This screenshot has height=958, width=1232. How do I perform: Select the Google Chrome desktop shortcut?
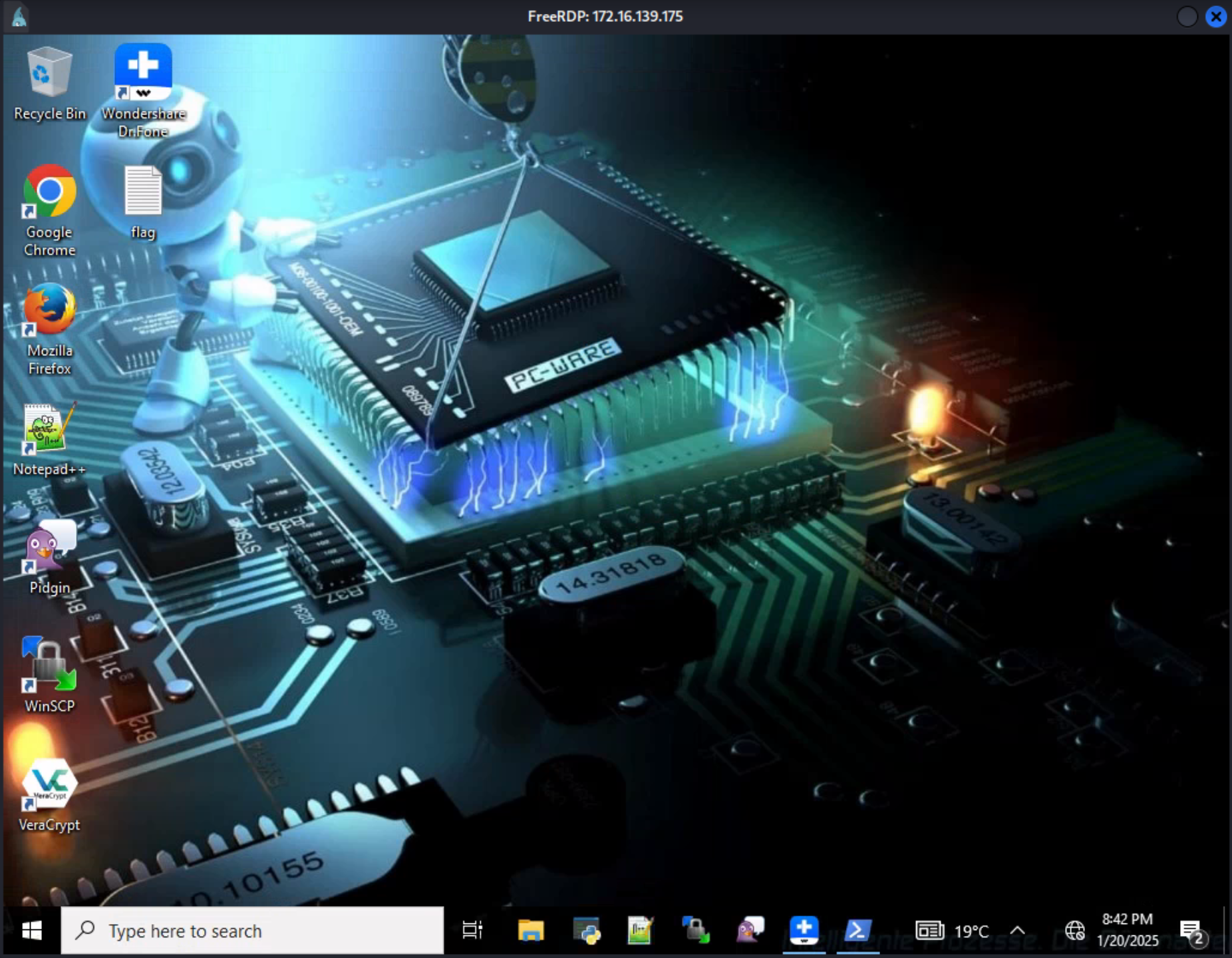[x=50, y=210]
